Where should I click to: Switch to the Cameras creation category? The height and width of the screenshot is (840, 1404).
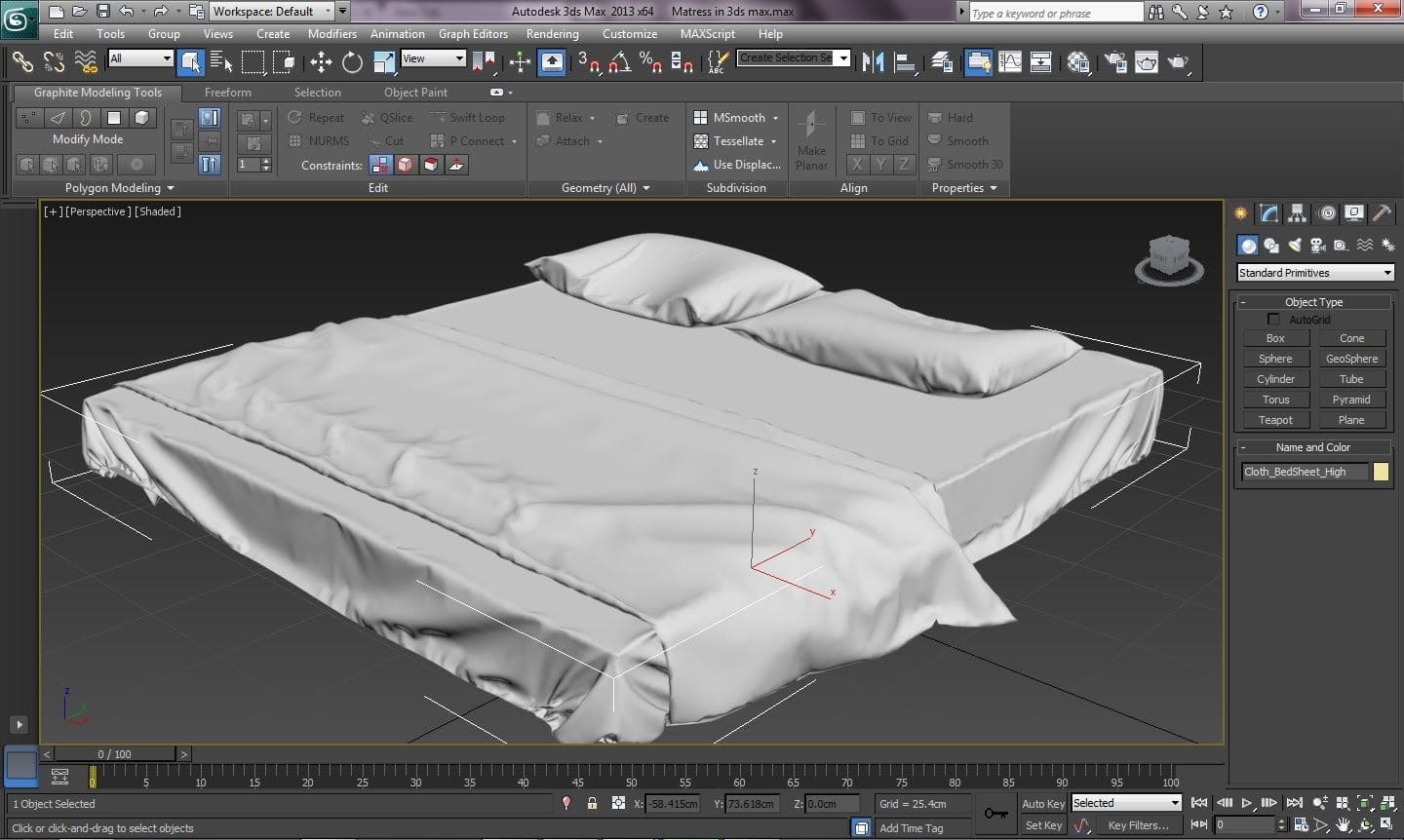[1318, 245]
